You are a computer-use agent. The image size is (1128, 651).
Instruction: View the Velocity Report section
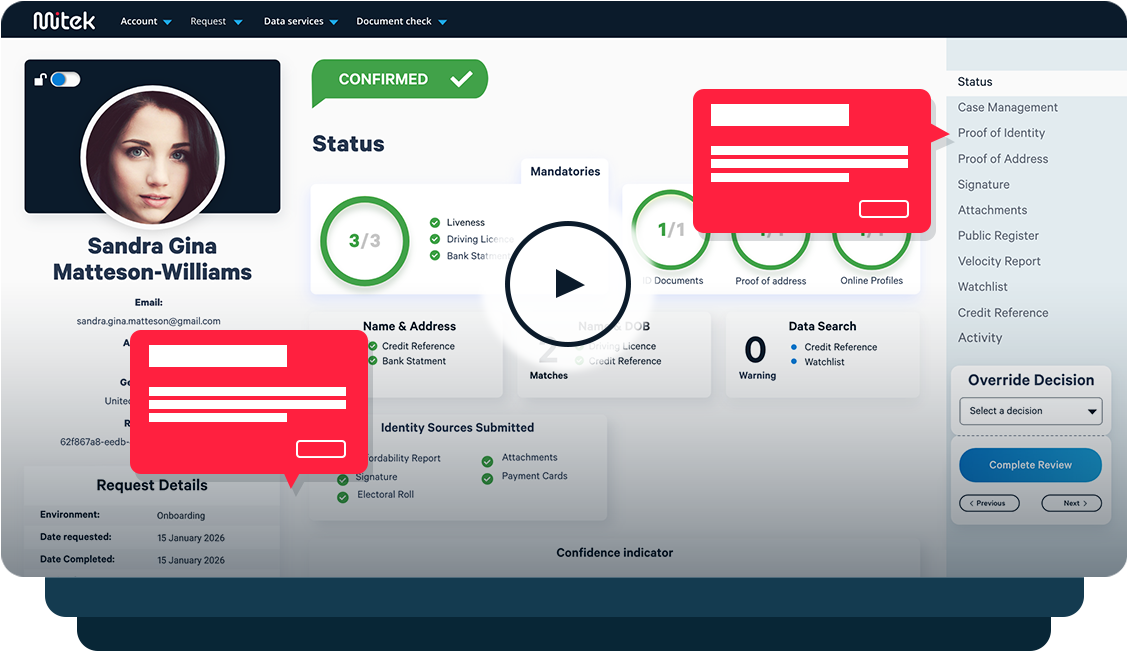click(x=999, y=261)
